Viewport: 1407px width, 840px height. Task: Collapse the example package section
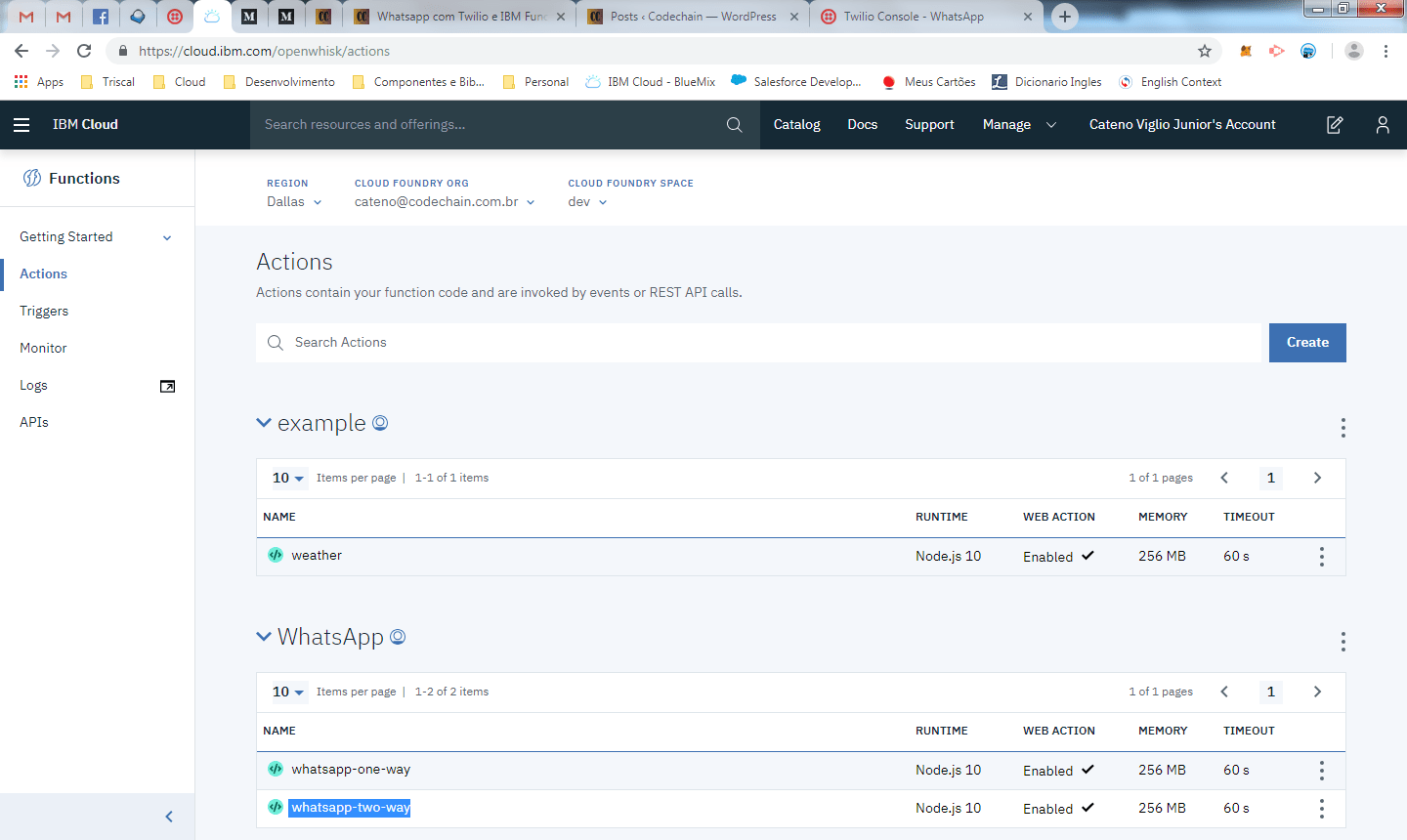point(264,423)
